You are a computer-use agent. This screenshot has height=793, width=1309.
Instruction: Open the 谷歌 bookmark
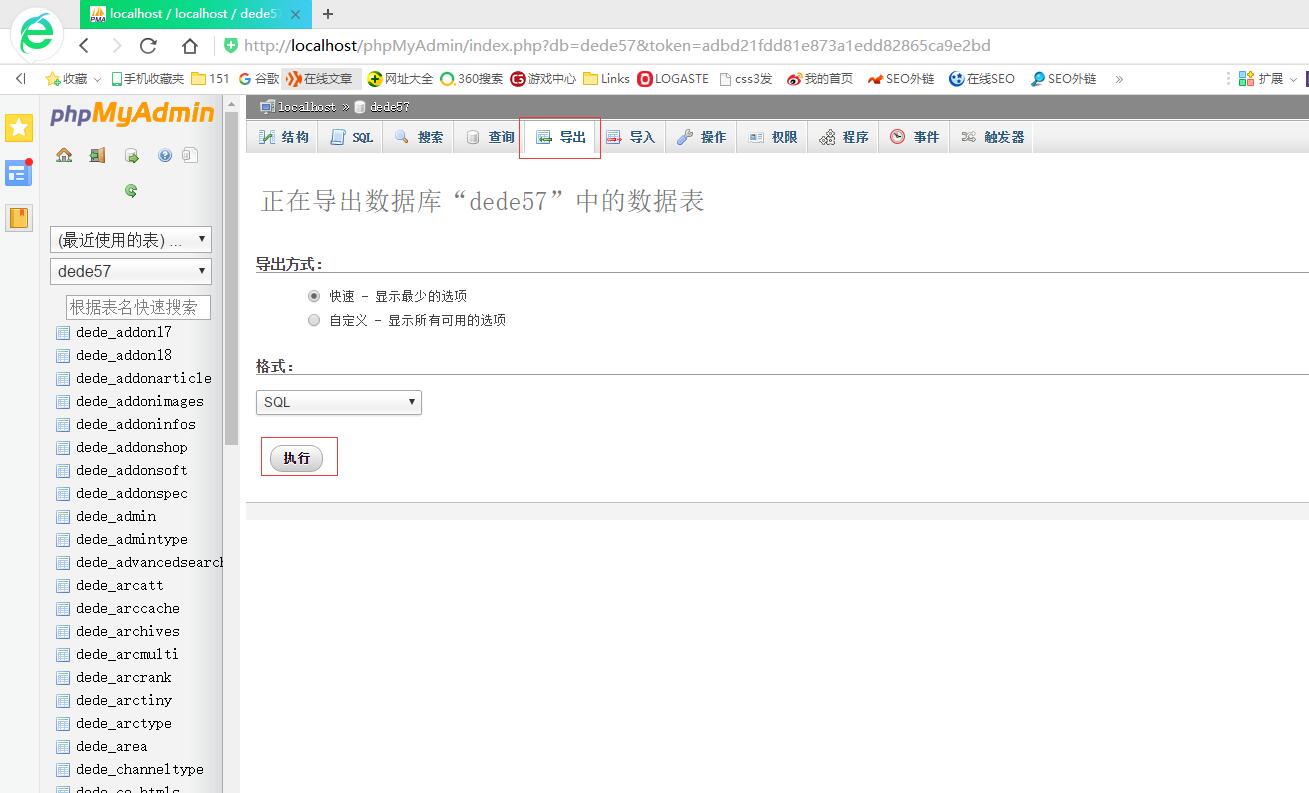click(259, 78)
